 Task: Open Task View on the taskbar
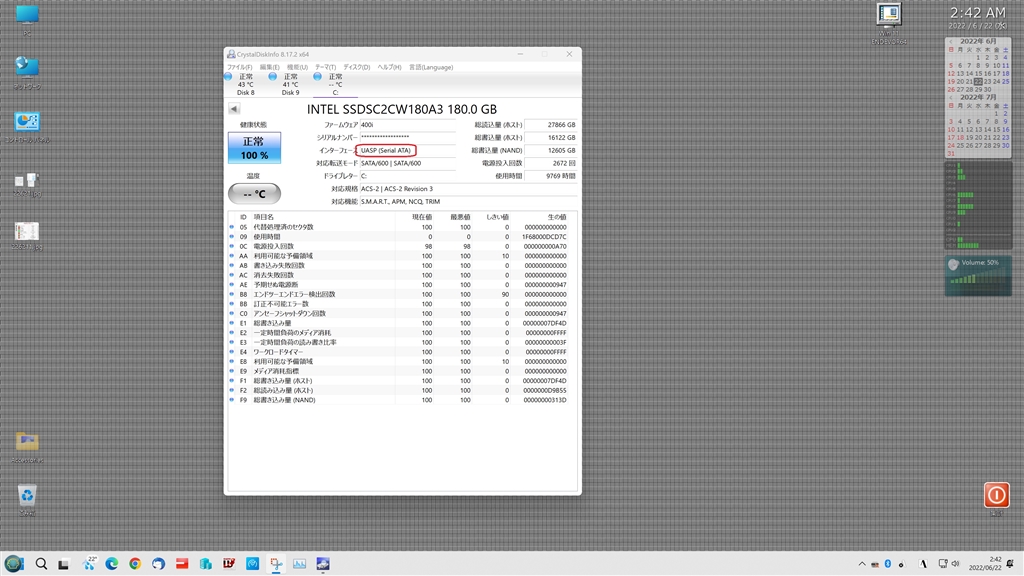tap(63, 564)
